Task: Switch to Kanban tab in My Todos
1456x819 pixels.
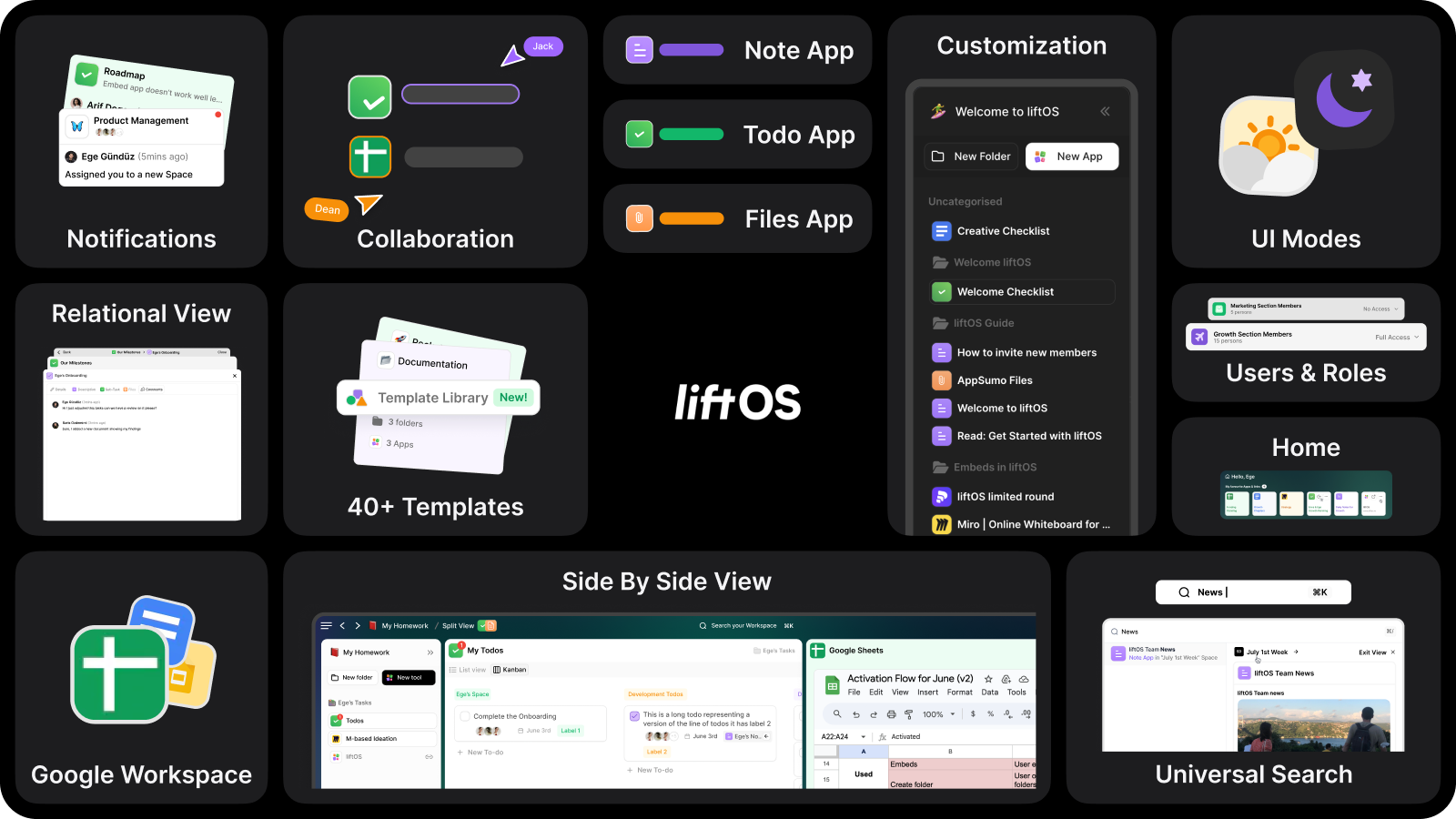Action: point(510,670)
